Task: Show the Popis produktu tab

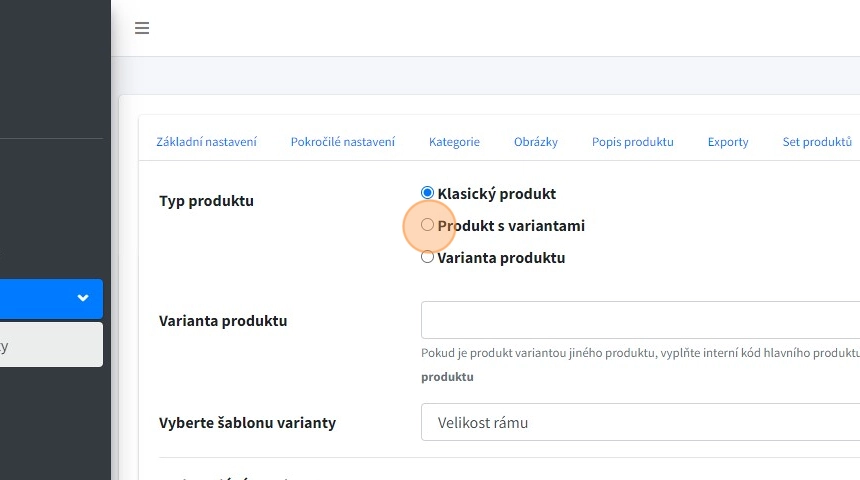Action: coord(632,142)
